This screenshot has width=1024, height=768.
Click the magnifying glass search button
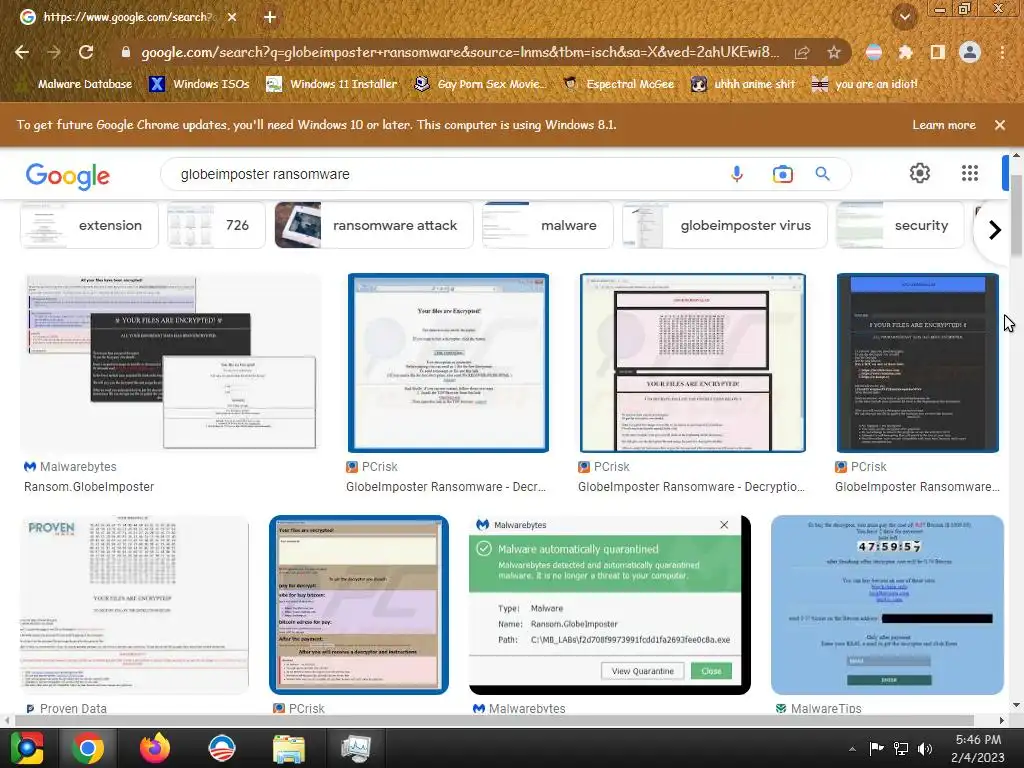tap(822, 174)
